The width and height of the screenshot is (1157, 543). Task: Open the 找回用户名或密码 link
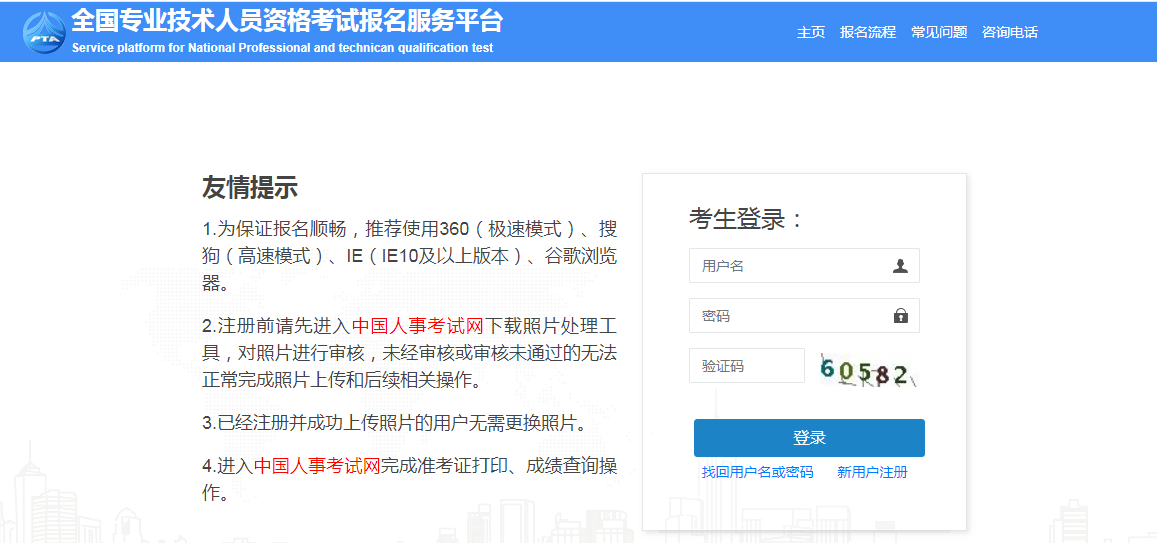[757, 472]
